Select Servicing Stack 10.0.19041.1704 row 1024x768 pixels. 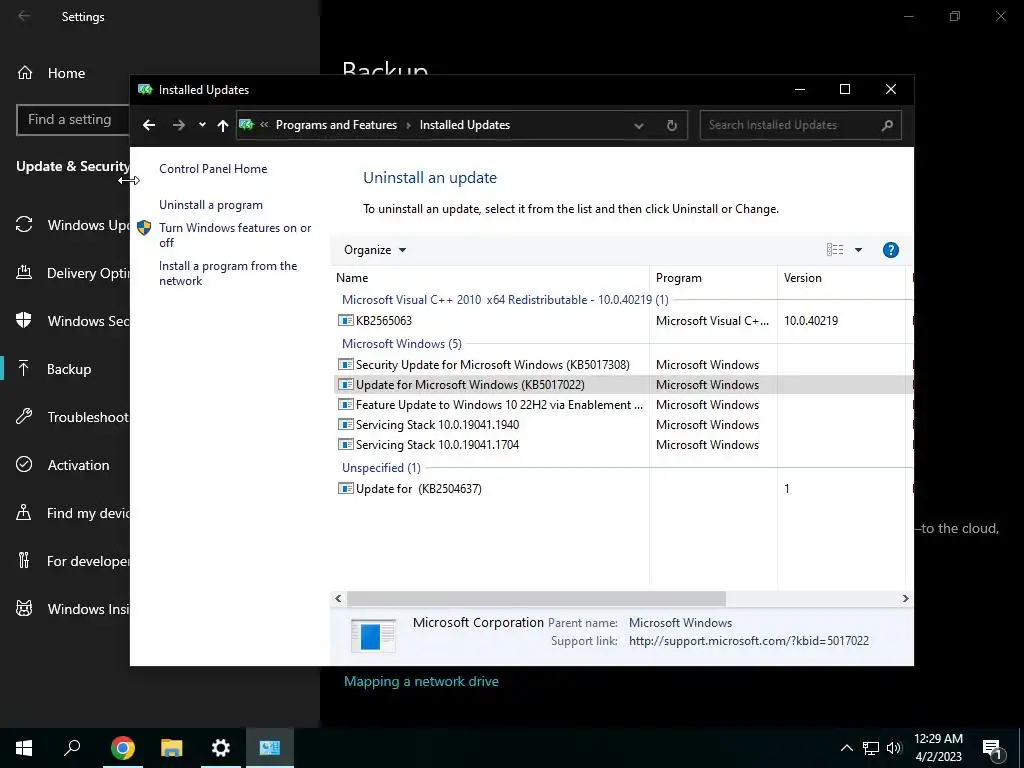(x=622, y=445)
